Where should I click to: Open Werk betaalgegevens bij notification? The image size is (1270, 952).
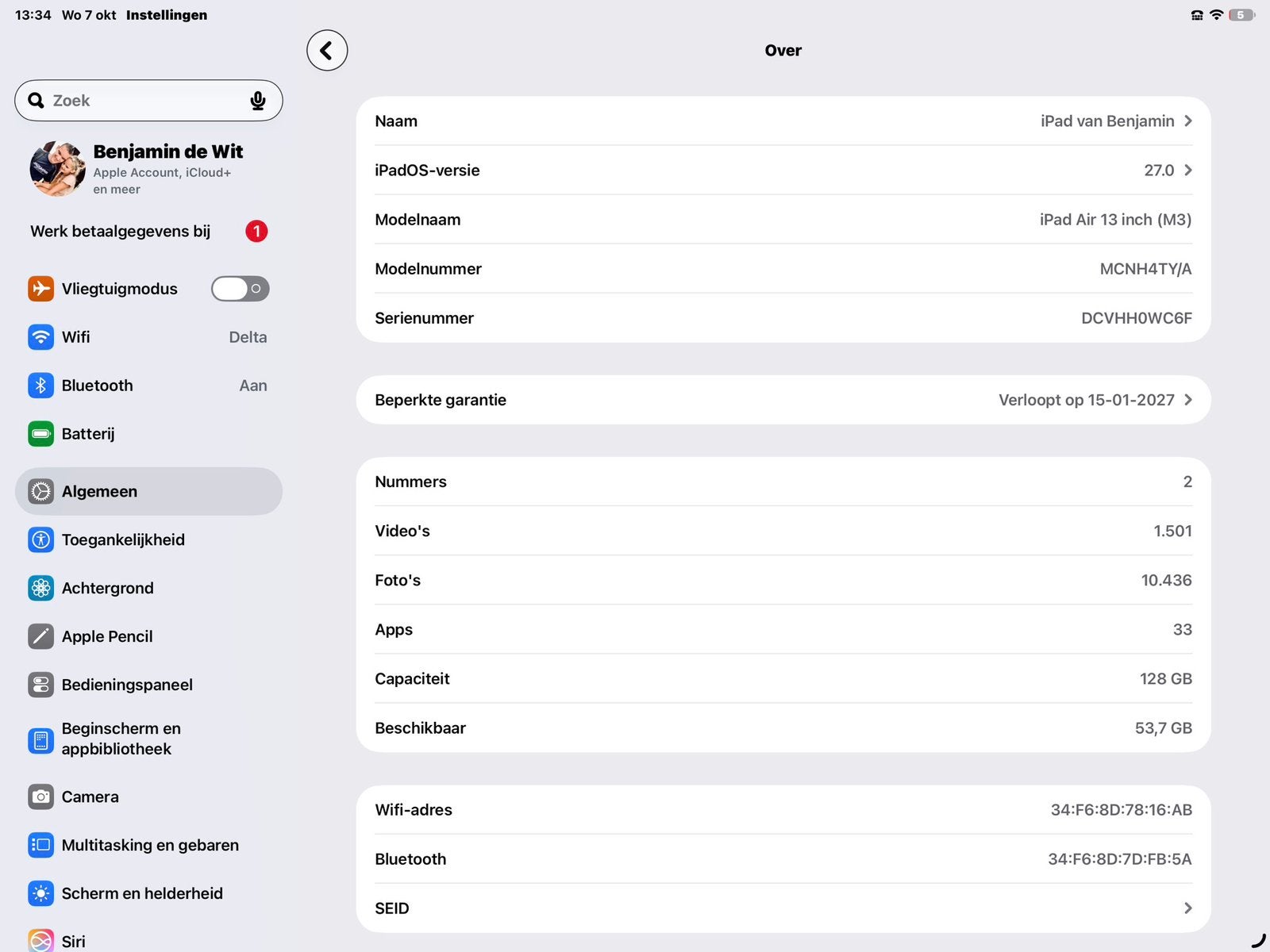148,232
